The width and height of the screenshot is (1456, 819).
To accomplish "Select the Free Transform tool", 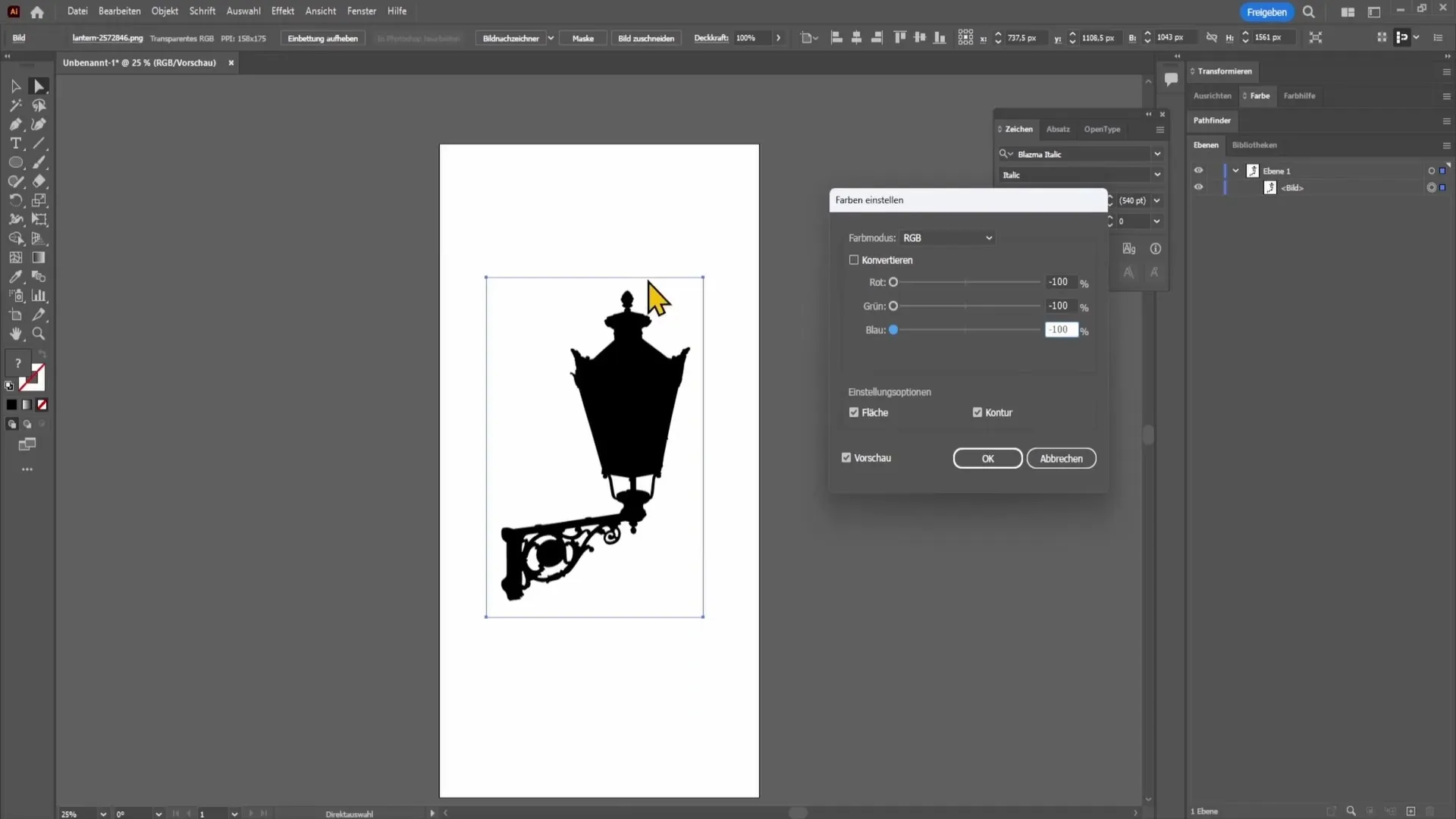I will [x=39, y=219].
